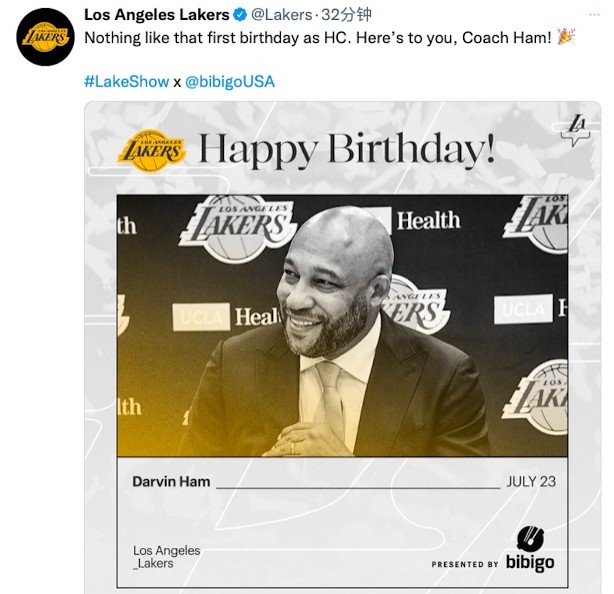
Task: Open the Los Angeles Lakers account name
Action: click(x=156, y=15)
